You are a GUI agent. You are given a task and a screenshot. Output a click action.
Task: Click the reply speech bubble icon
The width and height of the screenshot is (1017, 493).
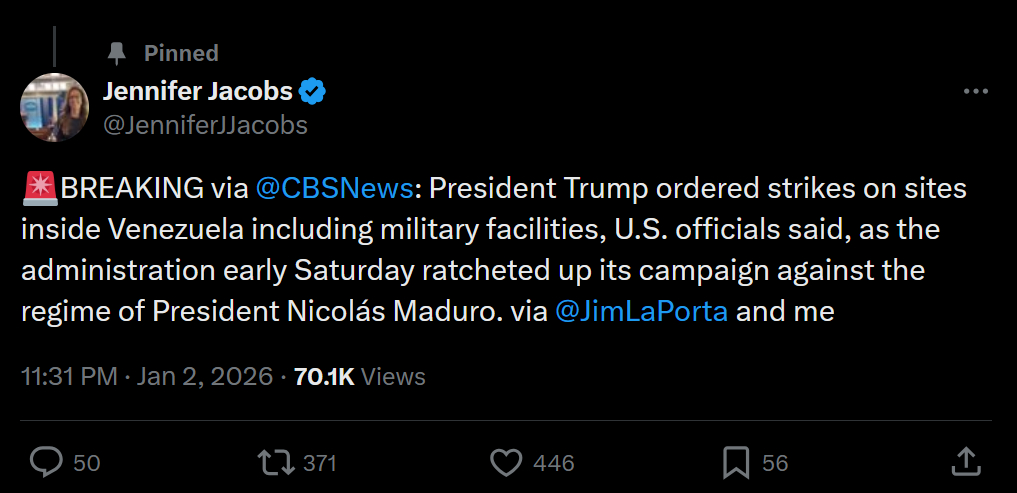tap(47, 463)
